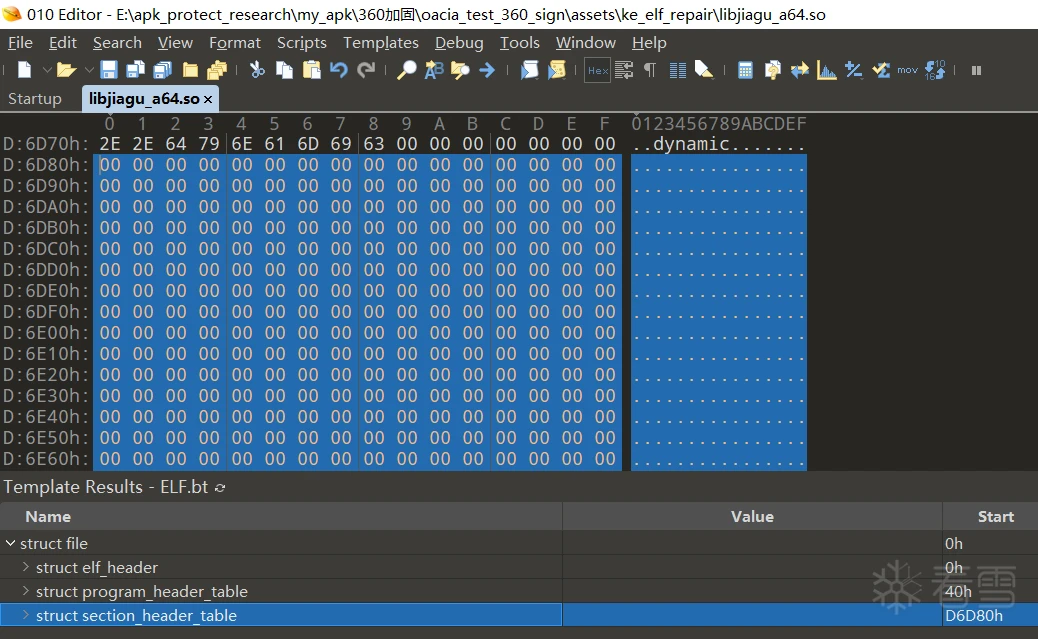Click the Open File folder icon

[66, 70]
